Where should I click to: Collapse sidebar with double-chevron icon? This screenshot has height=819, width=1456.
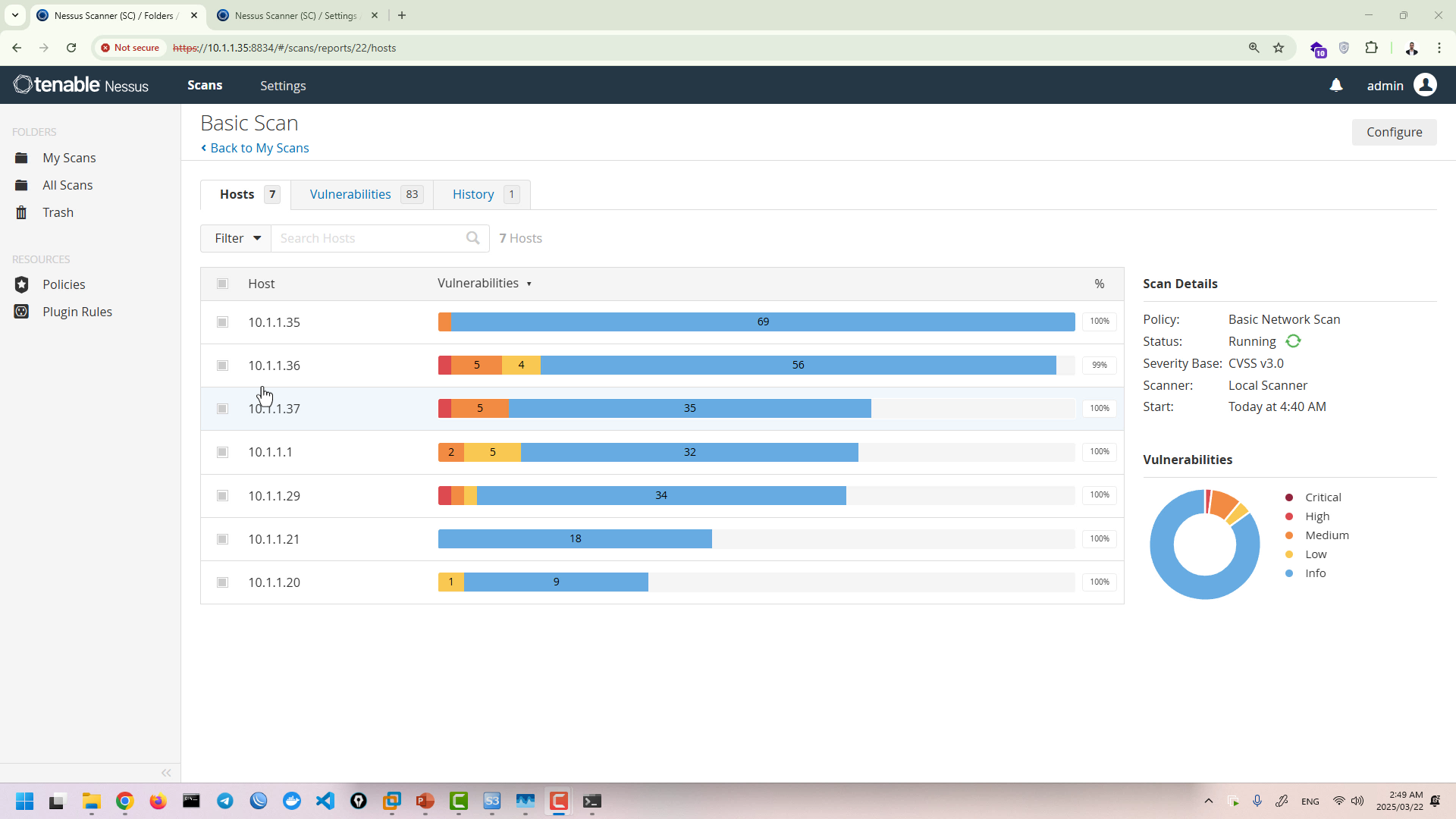tap(166, 773)
